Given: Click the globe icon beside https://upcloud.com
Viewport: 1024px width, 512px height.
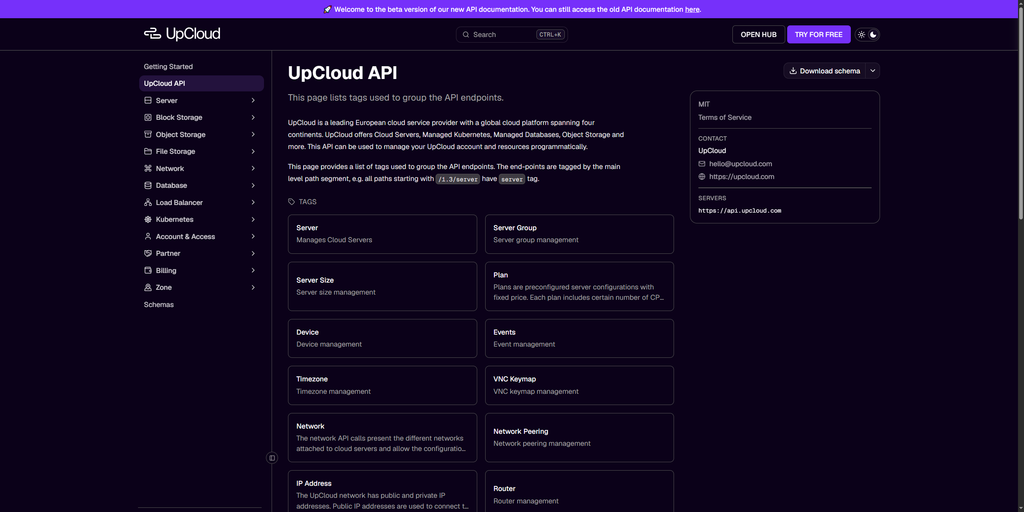Looking at the screenshot, I should tap(702, 176).
